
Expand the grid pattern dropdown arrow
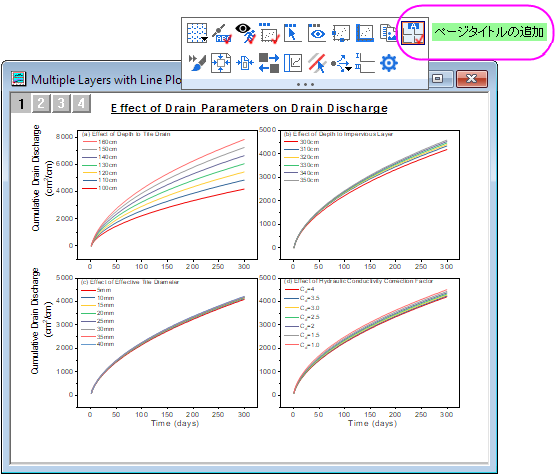click(204, 39)
